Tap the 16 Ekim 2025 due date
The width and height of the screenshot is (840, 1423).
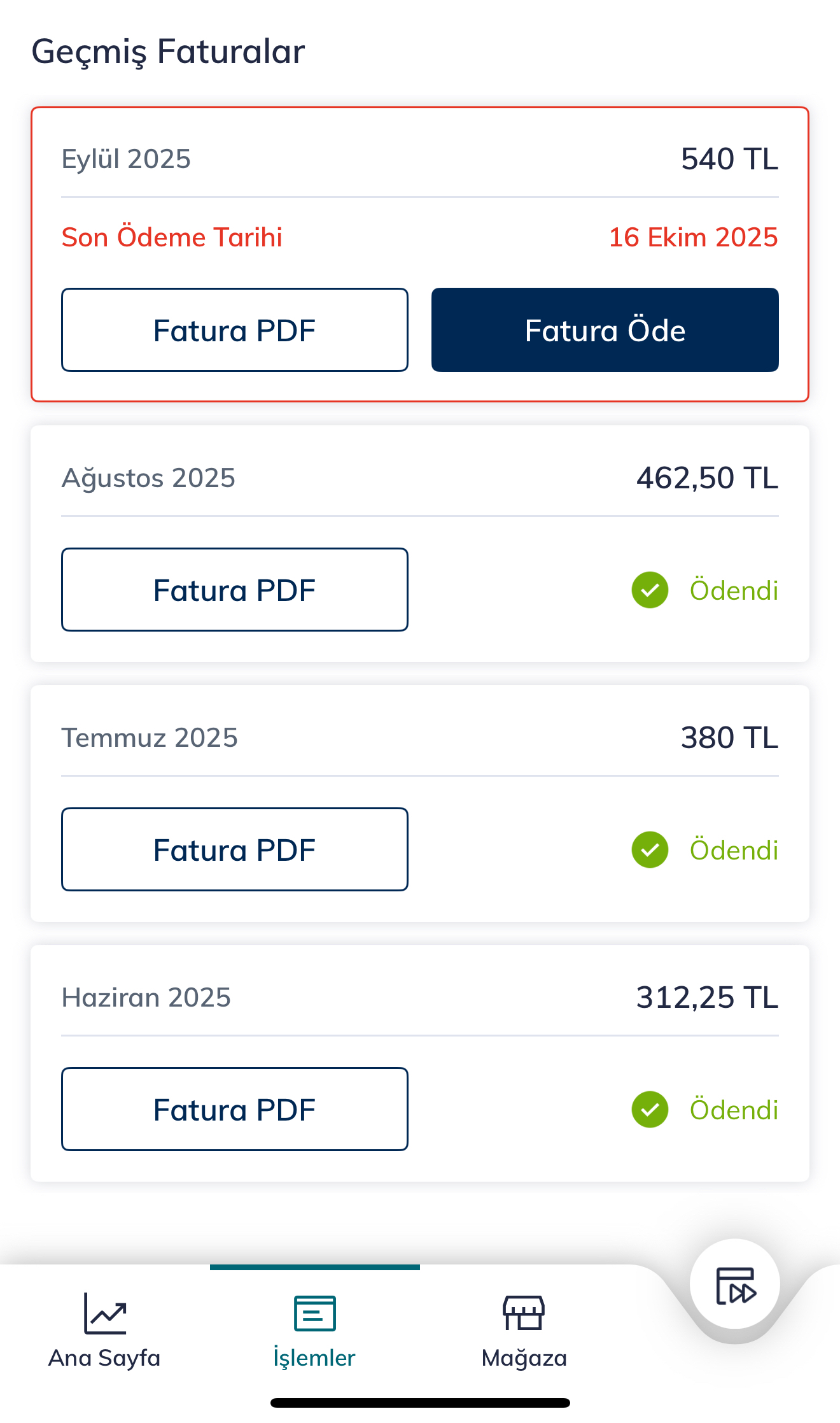(693, 237)
